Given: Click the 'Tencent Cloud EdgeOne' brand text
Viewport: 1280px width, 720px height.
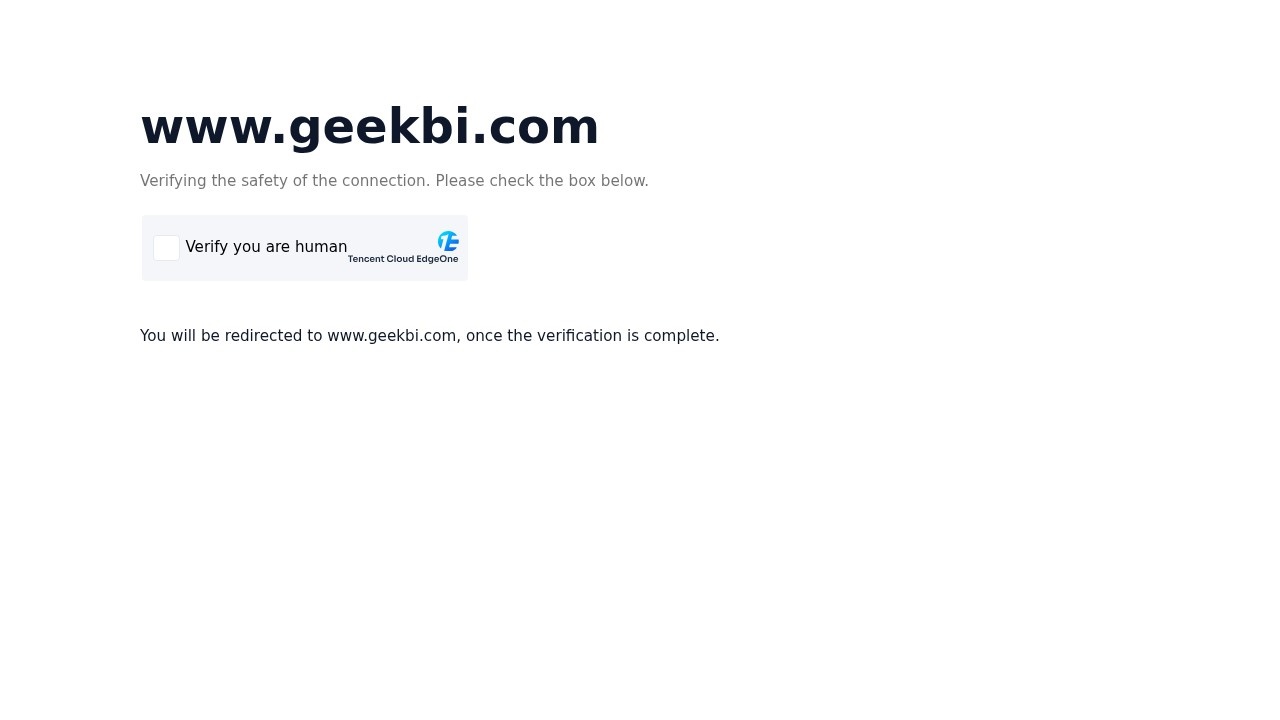Looking at the screenshot, I should coord(403,259).
